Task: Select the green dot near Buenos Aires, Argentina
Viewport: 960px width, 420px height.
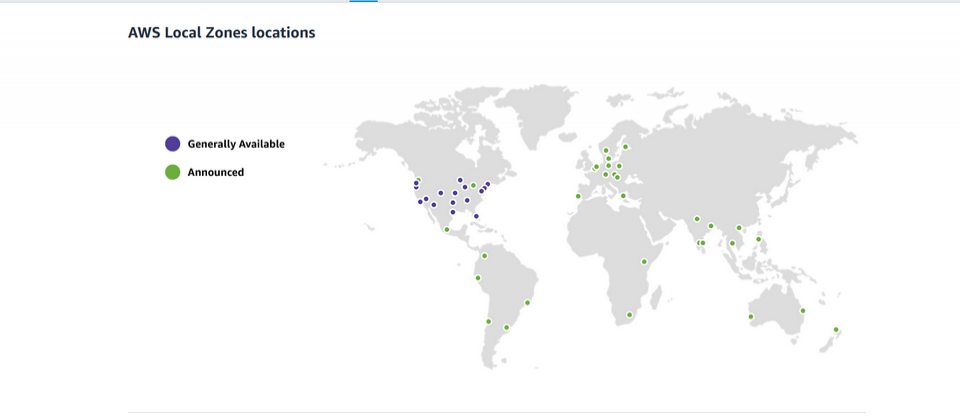Action: [x=506, y=327]
